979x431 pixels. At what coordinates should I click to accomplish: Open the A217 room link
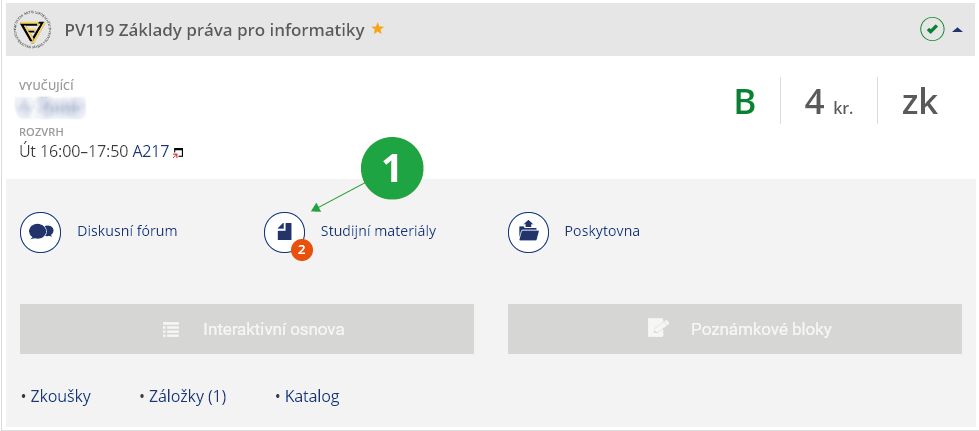click(x=150, y=152)
